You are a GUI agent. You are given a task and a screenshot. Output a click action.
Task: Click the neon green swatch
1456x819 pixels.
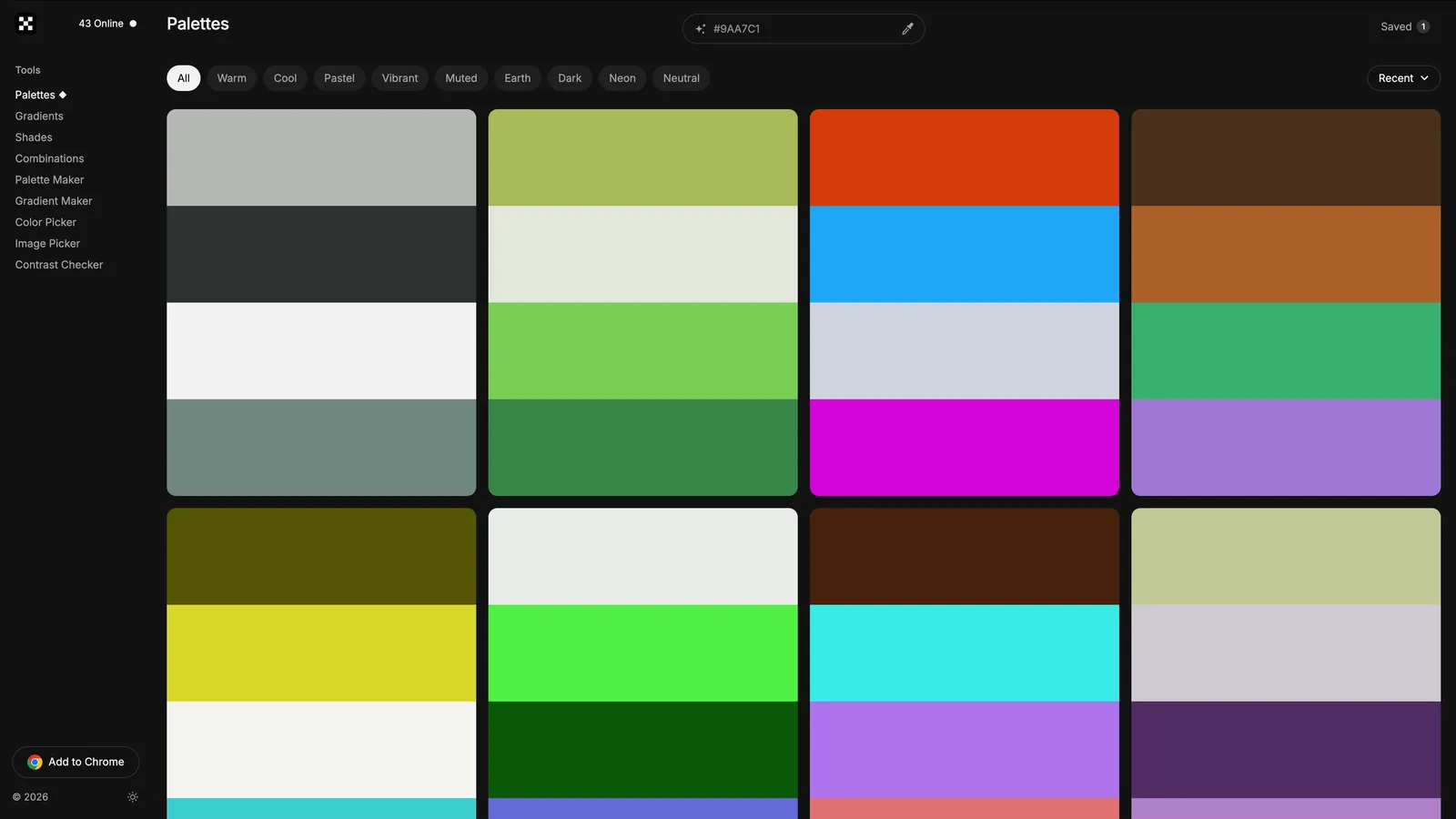pyautogui.click(x=643, y=653)
